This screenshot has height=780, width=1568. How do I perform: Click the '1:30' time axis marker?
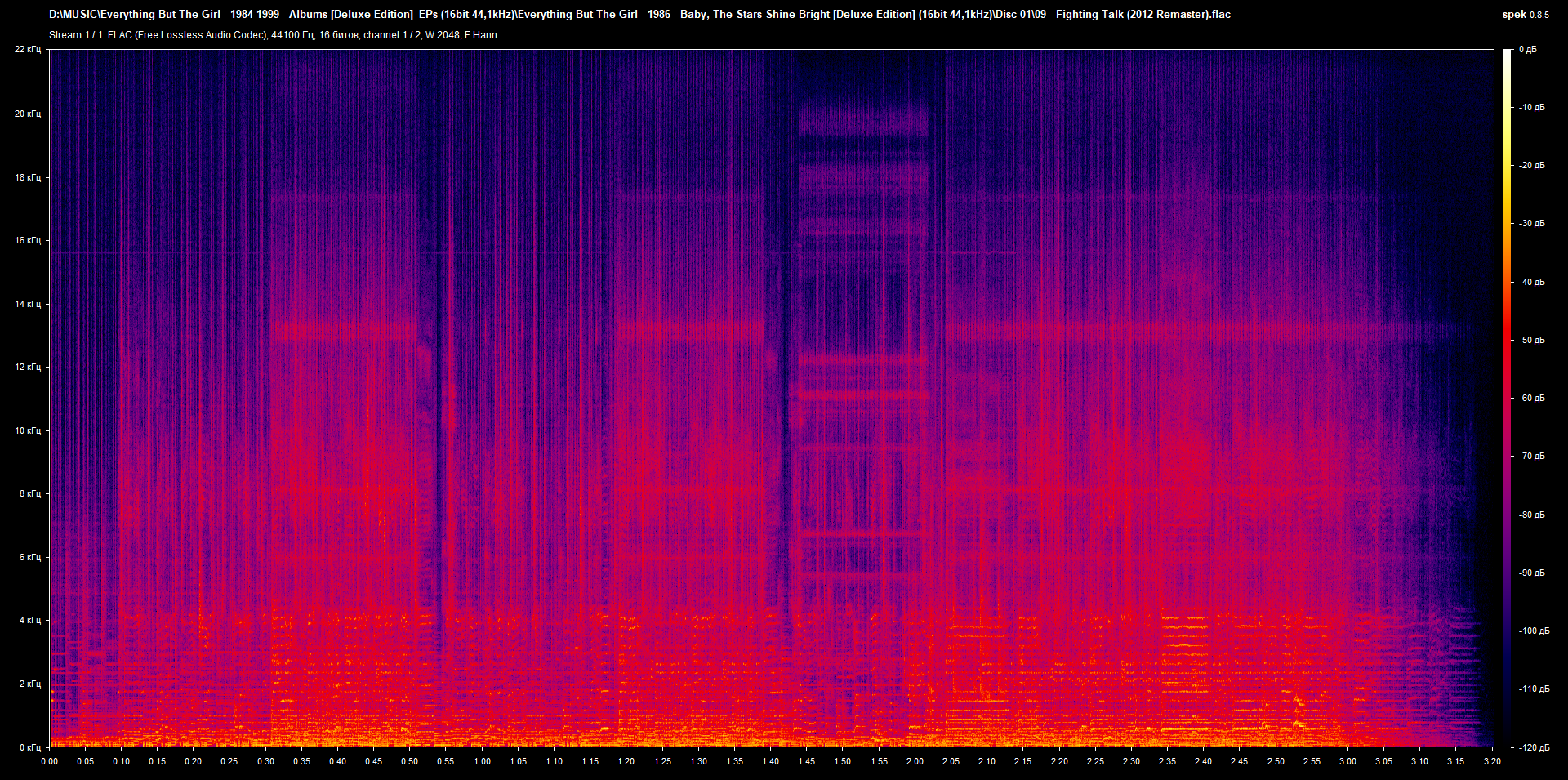coord(698,761)
